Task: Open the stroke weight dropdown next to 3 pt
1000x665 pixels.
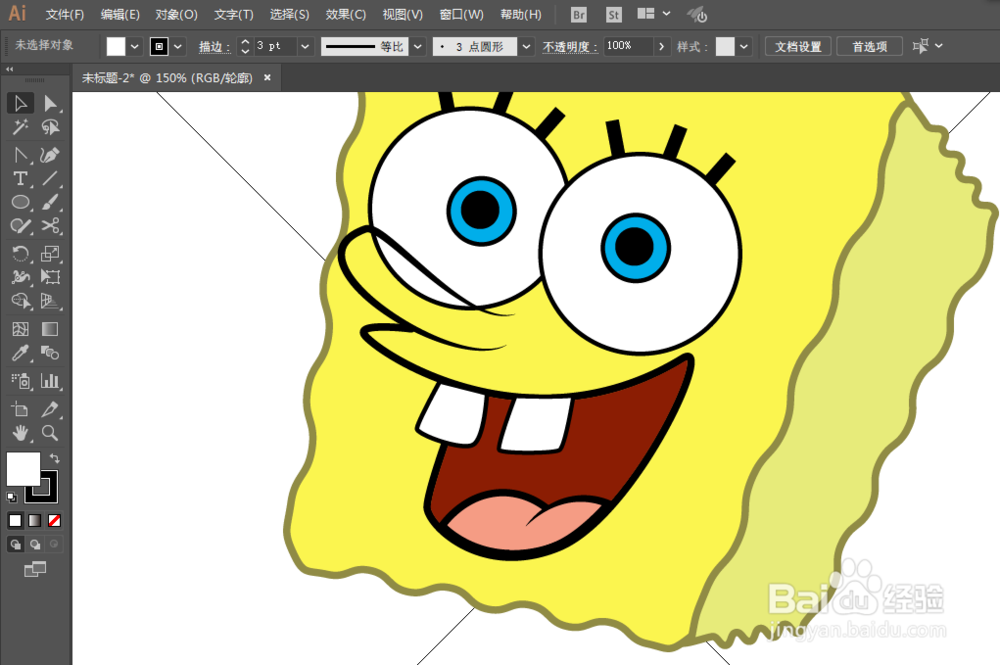Action: click(305, 47)
